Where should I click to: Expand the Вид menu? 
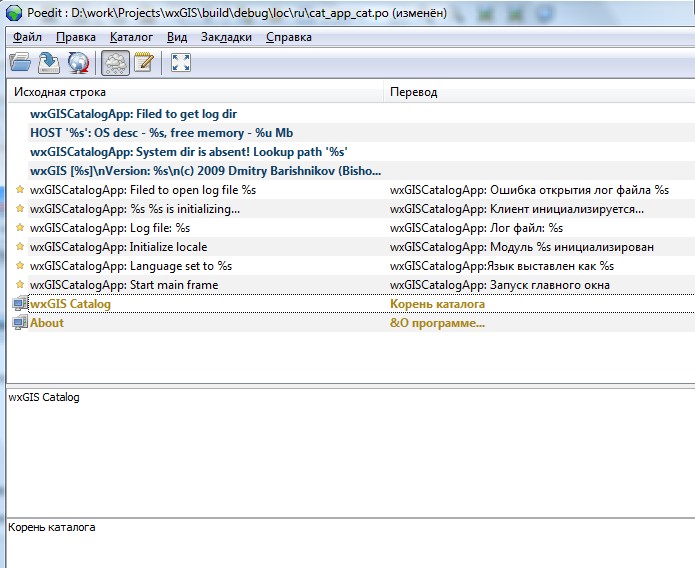pyautogui.click(x=177, y=37)
